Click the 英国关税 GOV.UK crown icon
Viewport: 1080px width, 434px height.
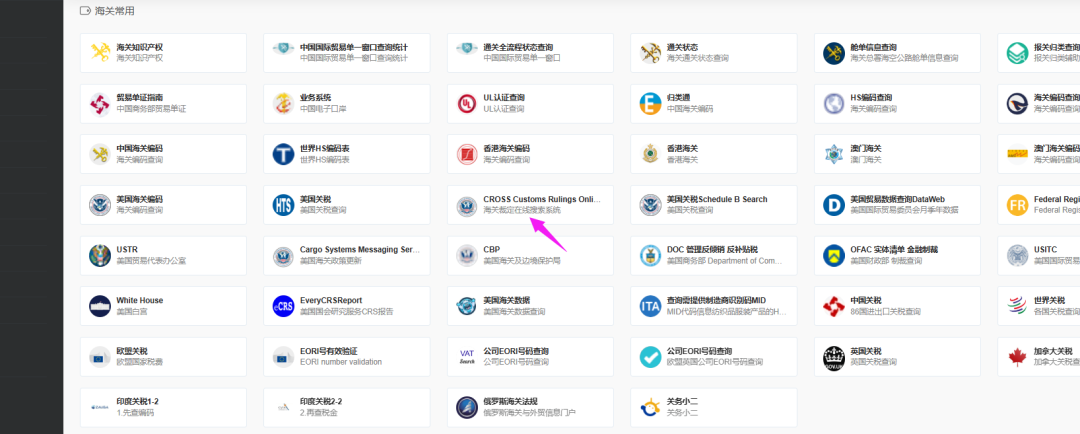[x=834, y=357]
